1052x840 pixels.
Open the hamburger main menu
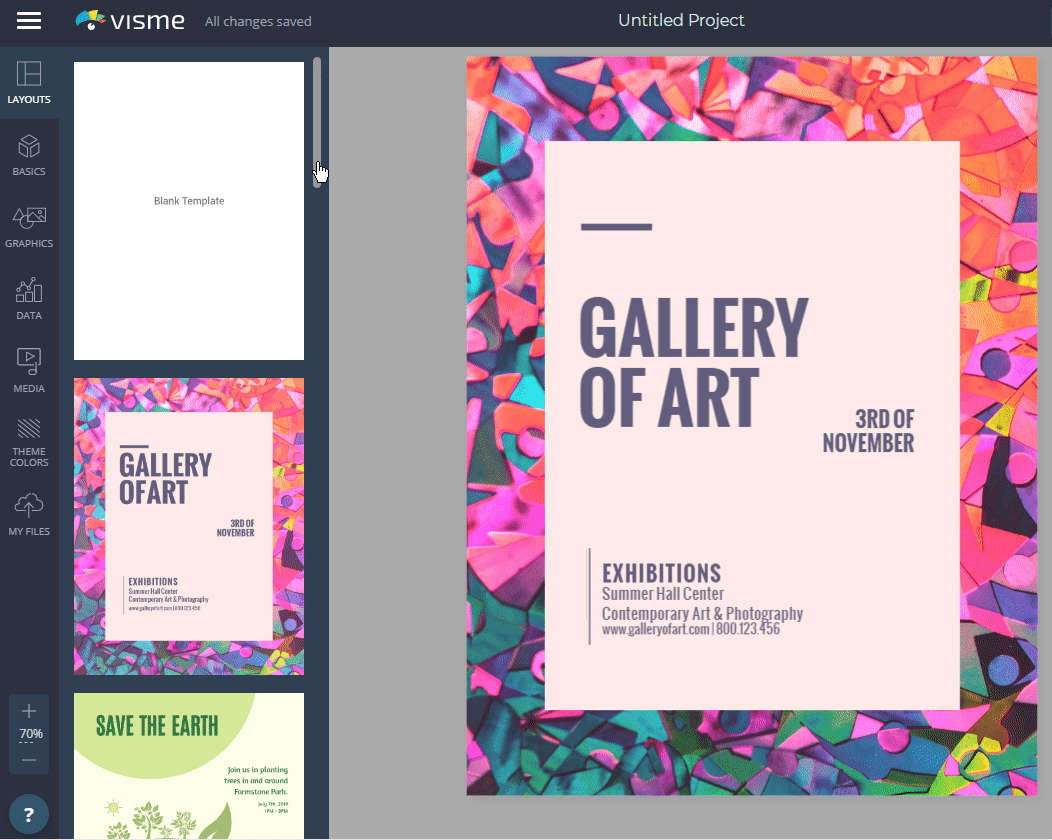point(29,21)
